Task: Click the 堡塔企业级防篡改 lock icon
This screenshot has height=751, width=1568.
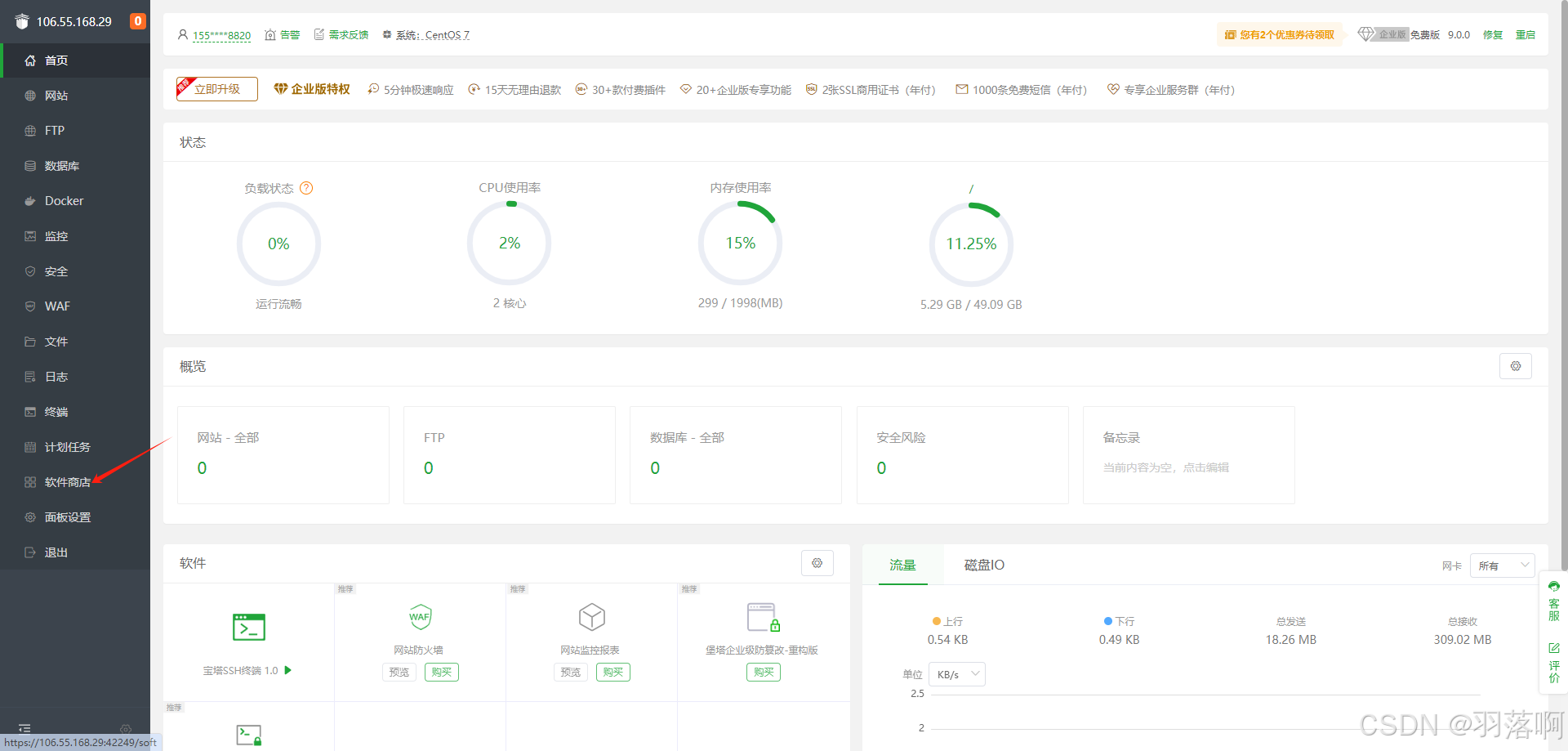Action: pyautogui.click(x=764, y=618)
